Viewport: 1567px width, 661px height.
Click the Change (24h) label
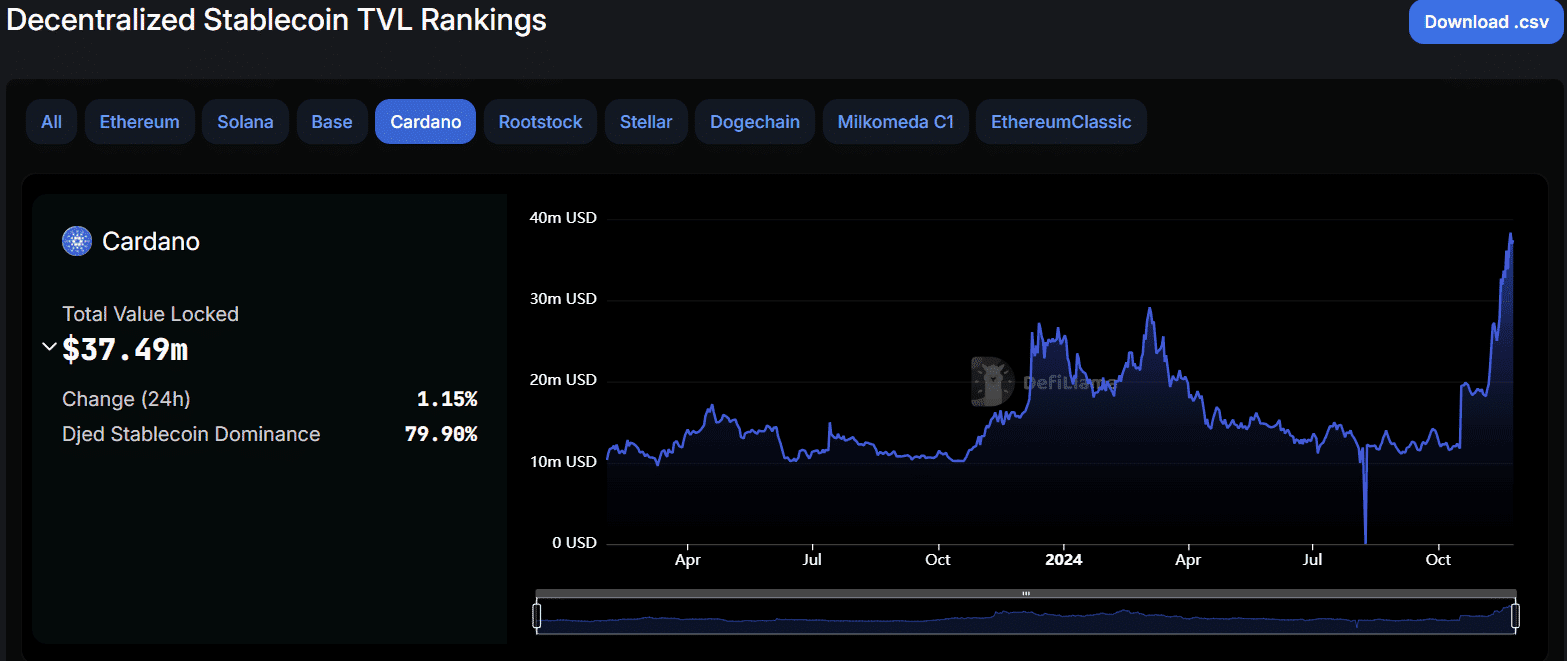pos(126,399)
